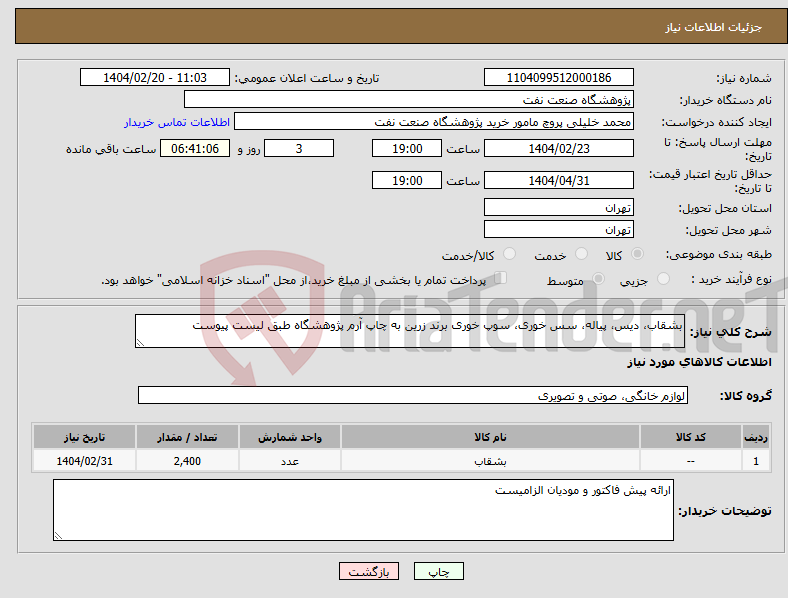Image resolution: width=788 pixels, height=598 pixels.
Task: Toggle the اسناد خزانه اسلامی payment checkbox
Action: click(x=501, y=278)
